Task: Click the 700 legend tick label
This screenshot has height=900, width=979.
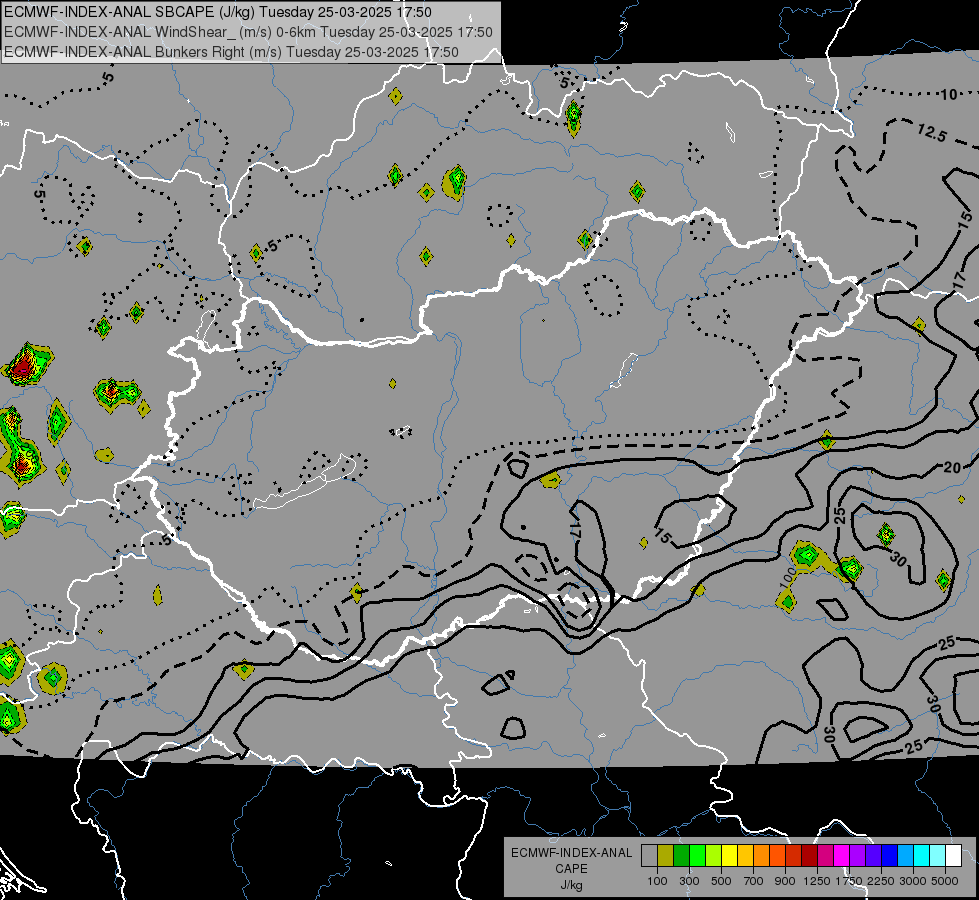Action: click(754, 881)
